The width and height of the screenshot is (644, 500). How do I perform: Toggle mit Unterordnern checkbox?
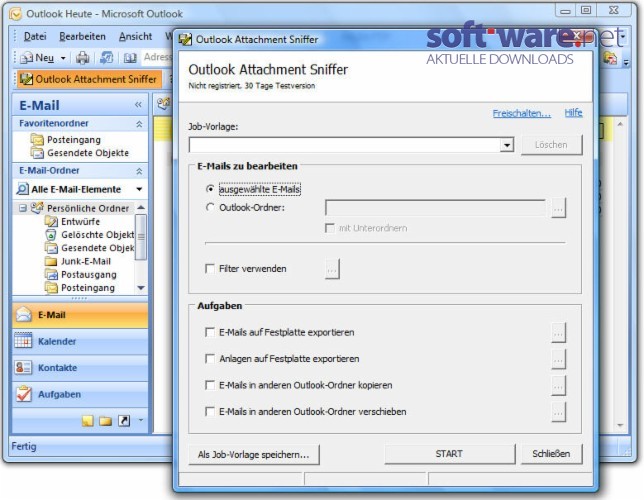[329, 228]
